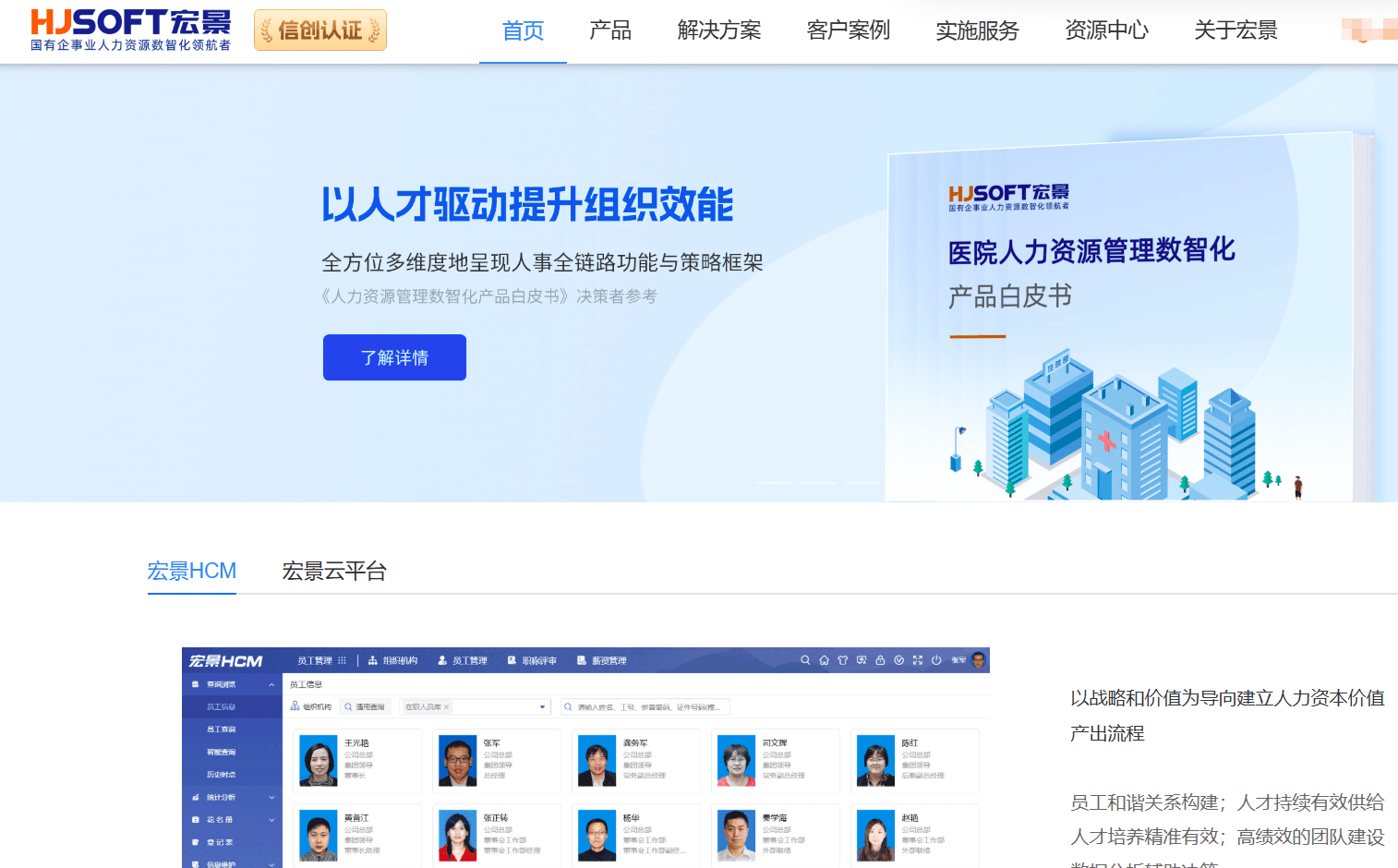Click the fullscreen icon in HCM top bar
The height and width of the screenshot is (868, 1398).
coord(918,660)
